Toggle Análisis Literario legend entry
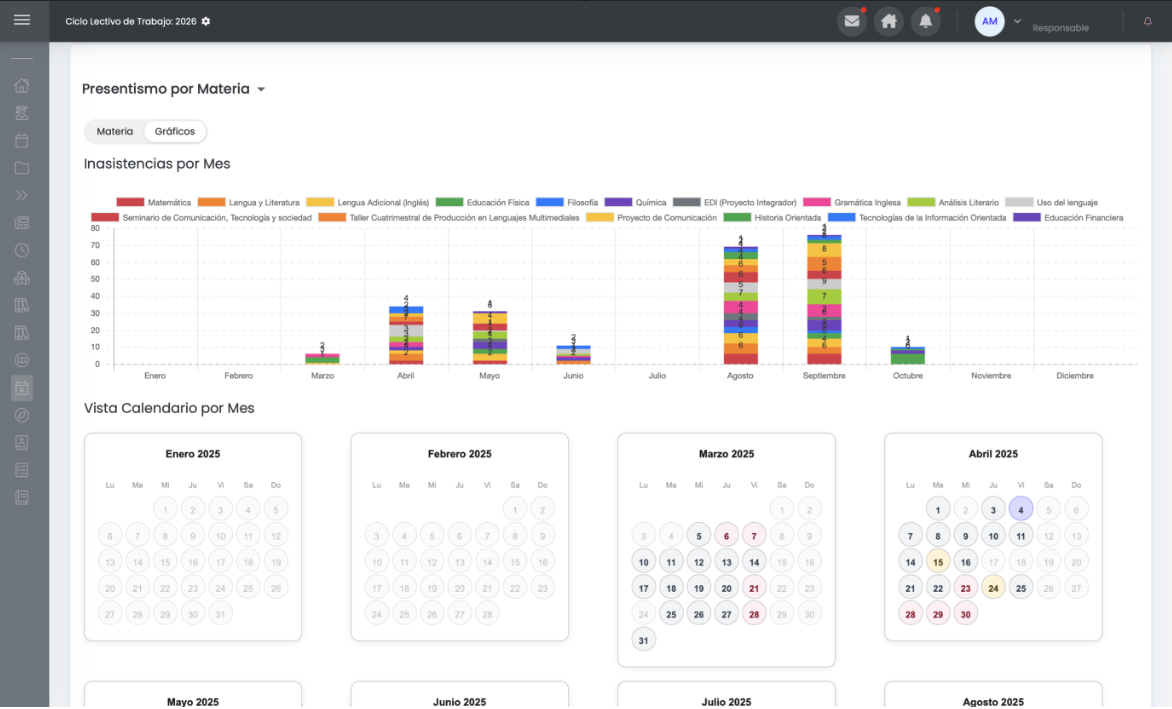 (953, 202)
